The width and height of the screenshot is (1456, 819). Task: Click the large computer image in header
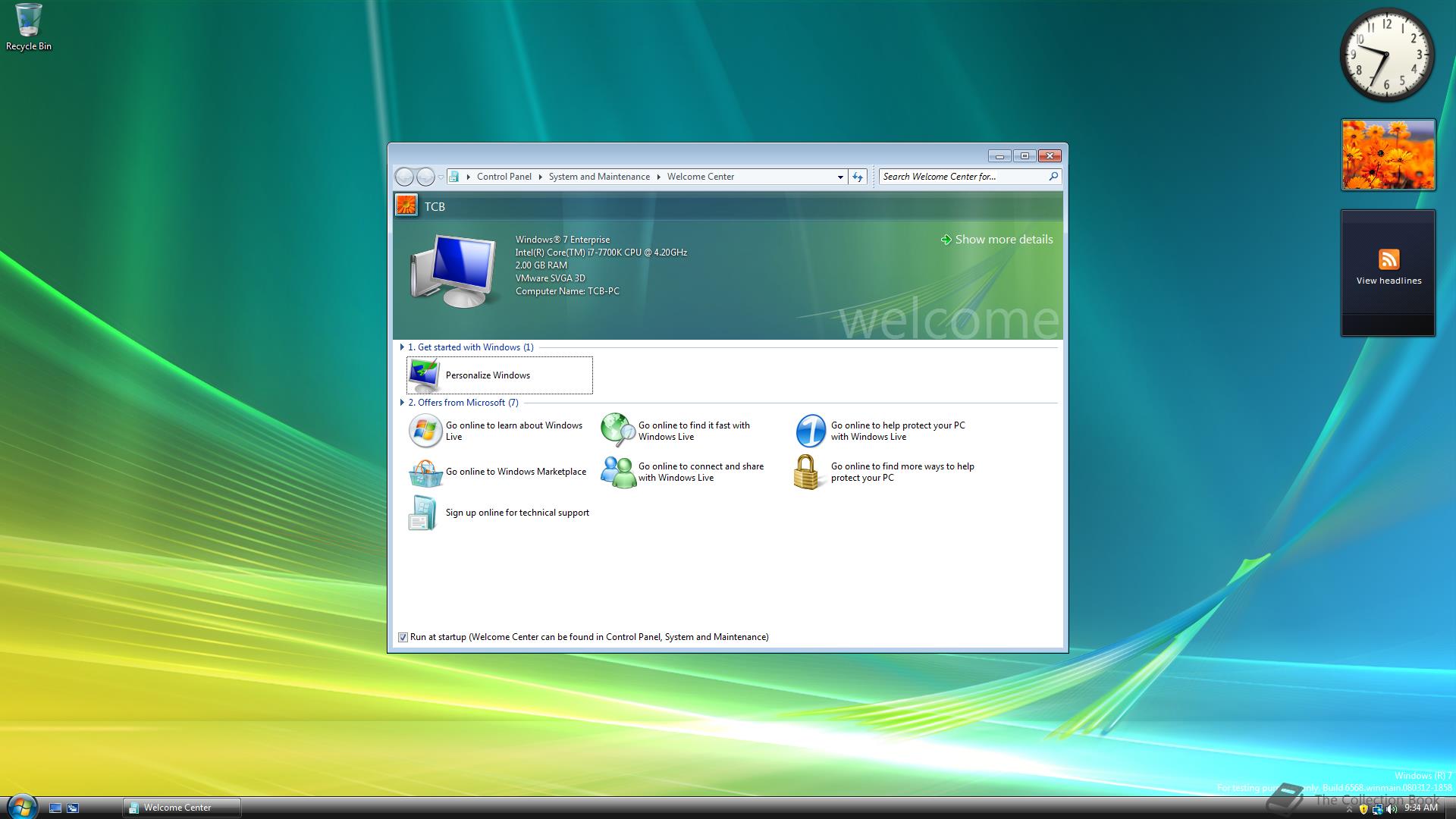click(454, 271)
